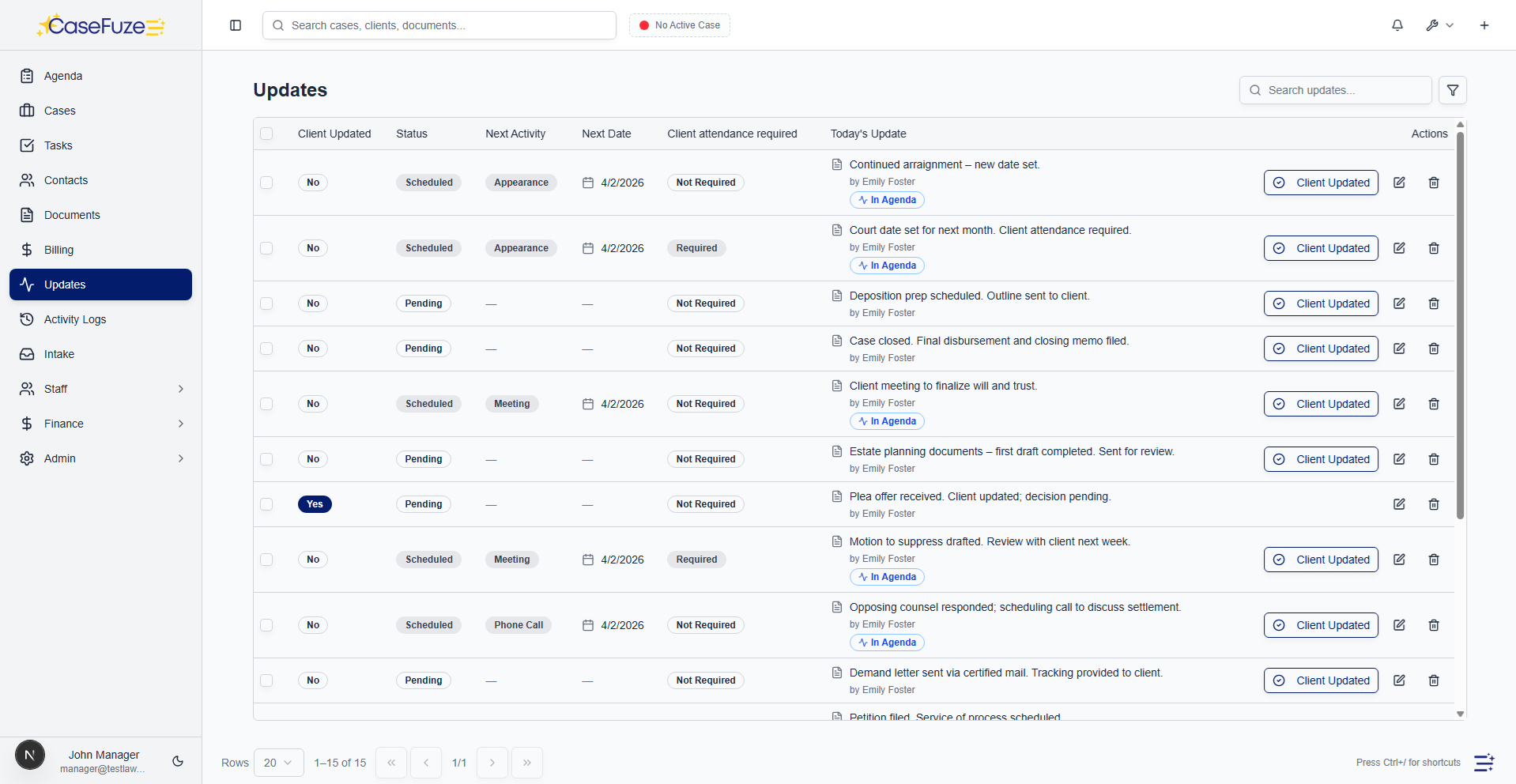The width and height of the screenshot is (1516, 784).
Task: Open the Intake section icon
Action: tap(28, 354)
